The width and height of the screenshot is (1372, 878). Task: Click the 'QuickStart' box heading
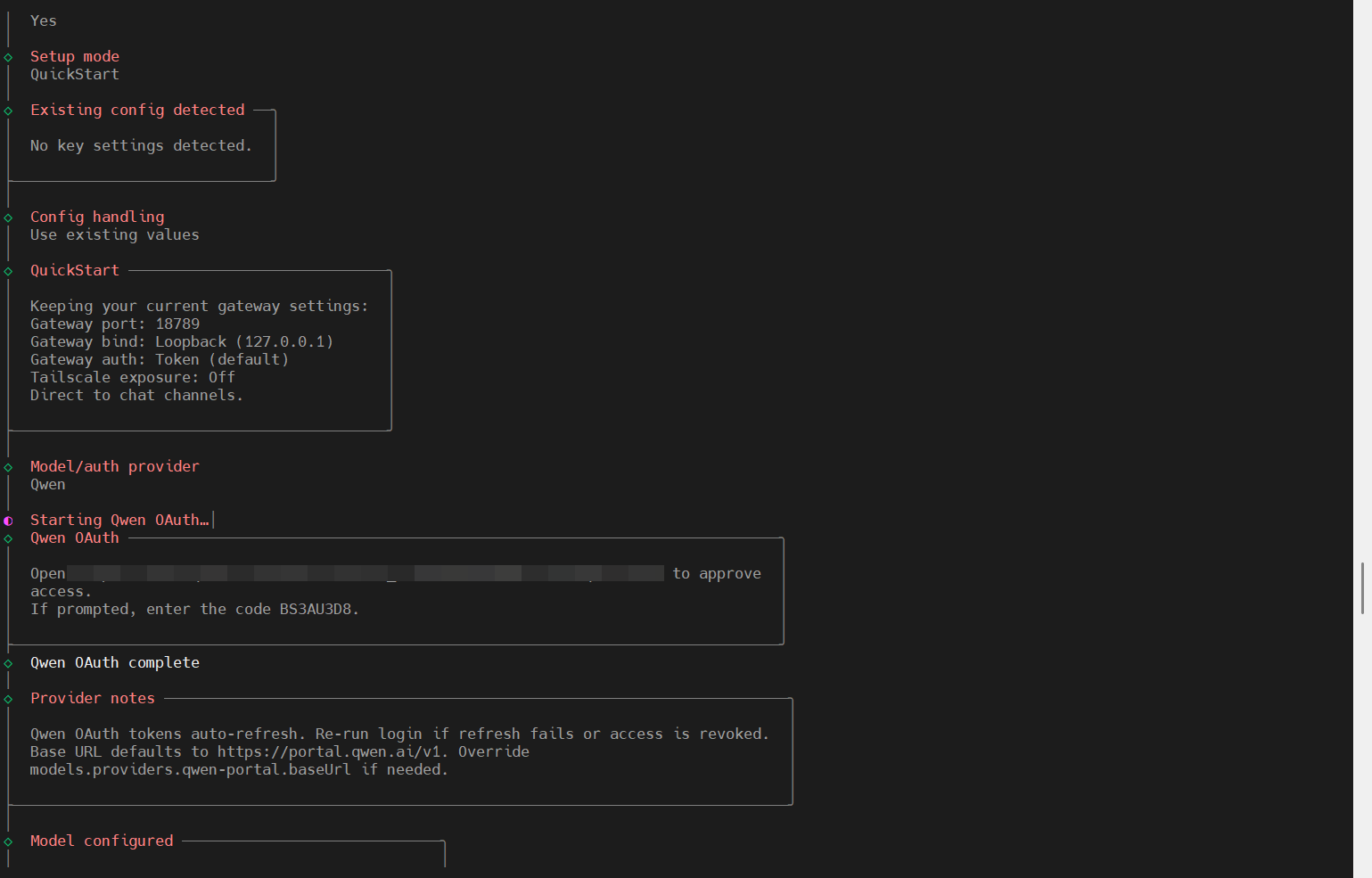(x=75, y=270)
